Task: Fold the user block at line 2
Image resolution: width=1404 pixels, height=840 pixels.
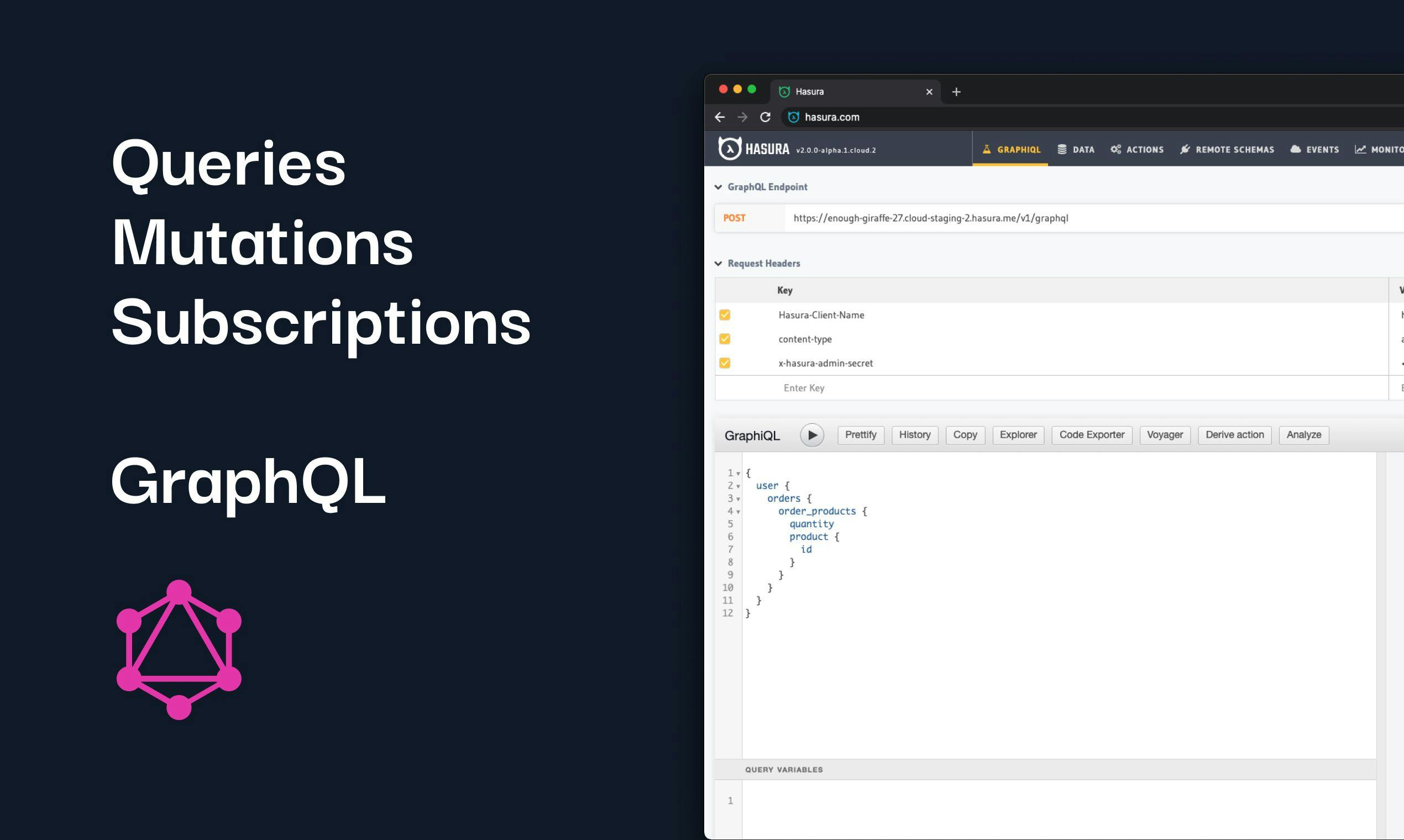Action: click(x=738, y=486)
